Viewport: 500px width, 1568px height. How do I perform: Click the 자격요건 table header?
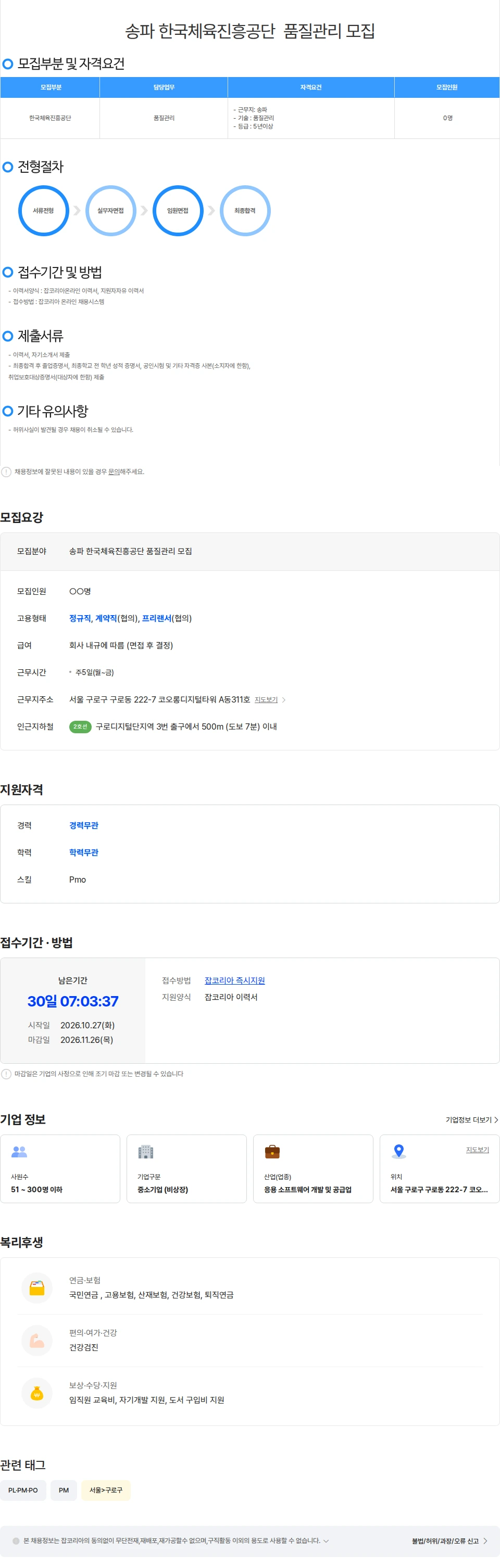point(311,87)
